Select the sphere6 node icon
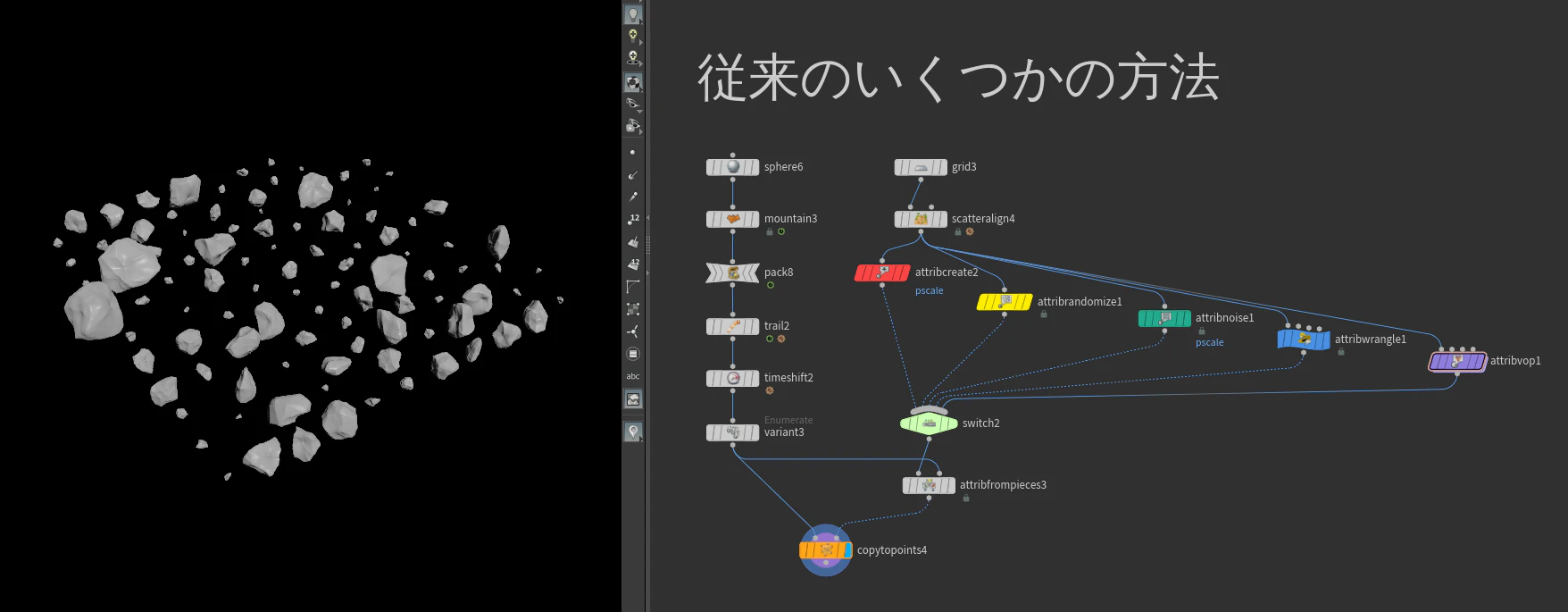 pyautogui.click(x=733, y=167)
